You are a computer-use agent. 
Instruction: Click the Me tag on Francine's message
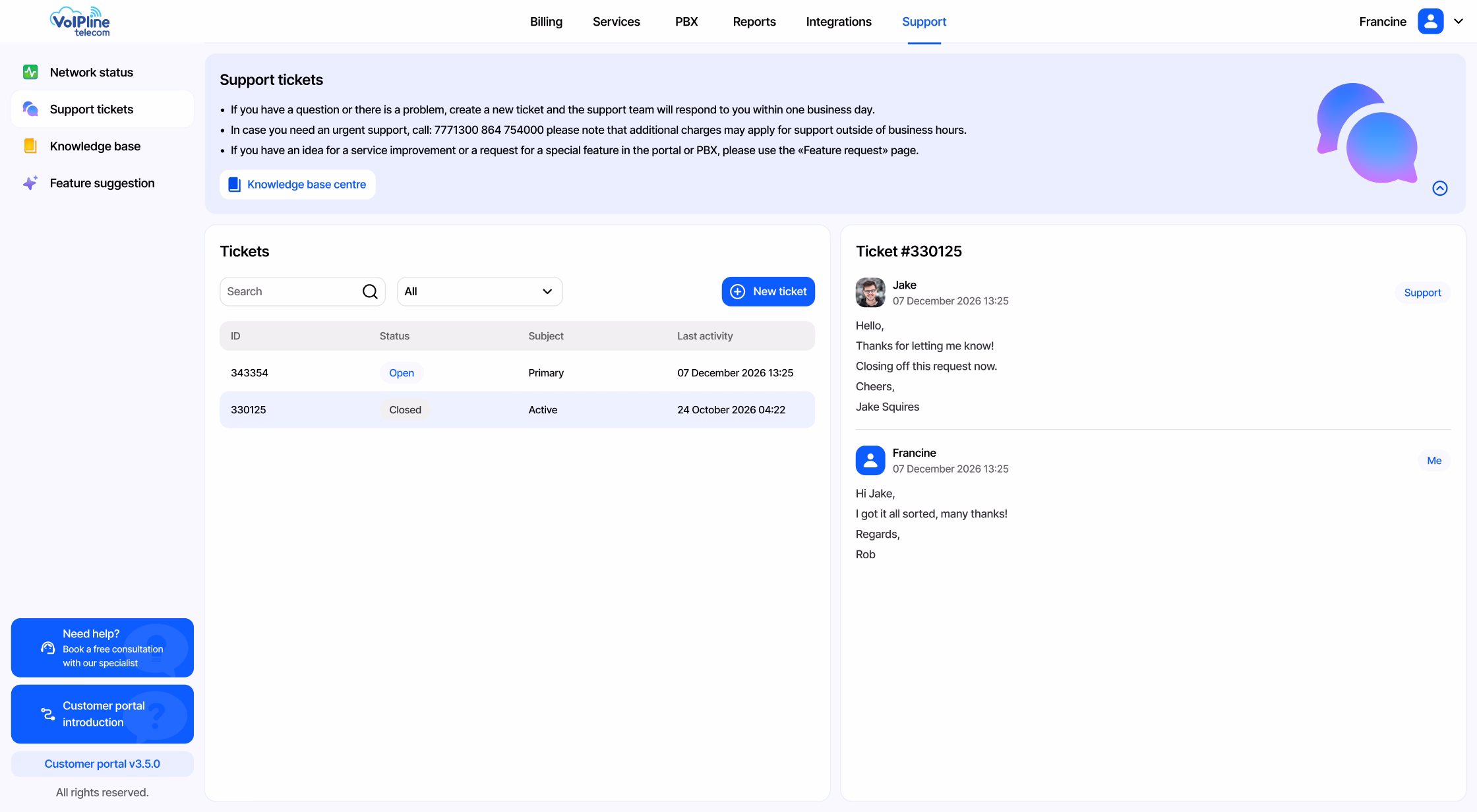click(1434, 461)
